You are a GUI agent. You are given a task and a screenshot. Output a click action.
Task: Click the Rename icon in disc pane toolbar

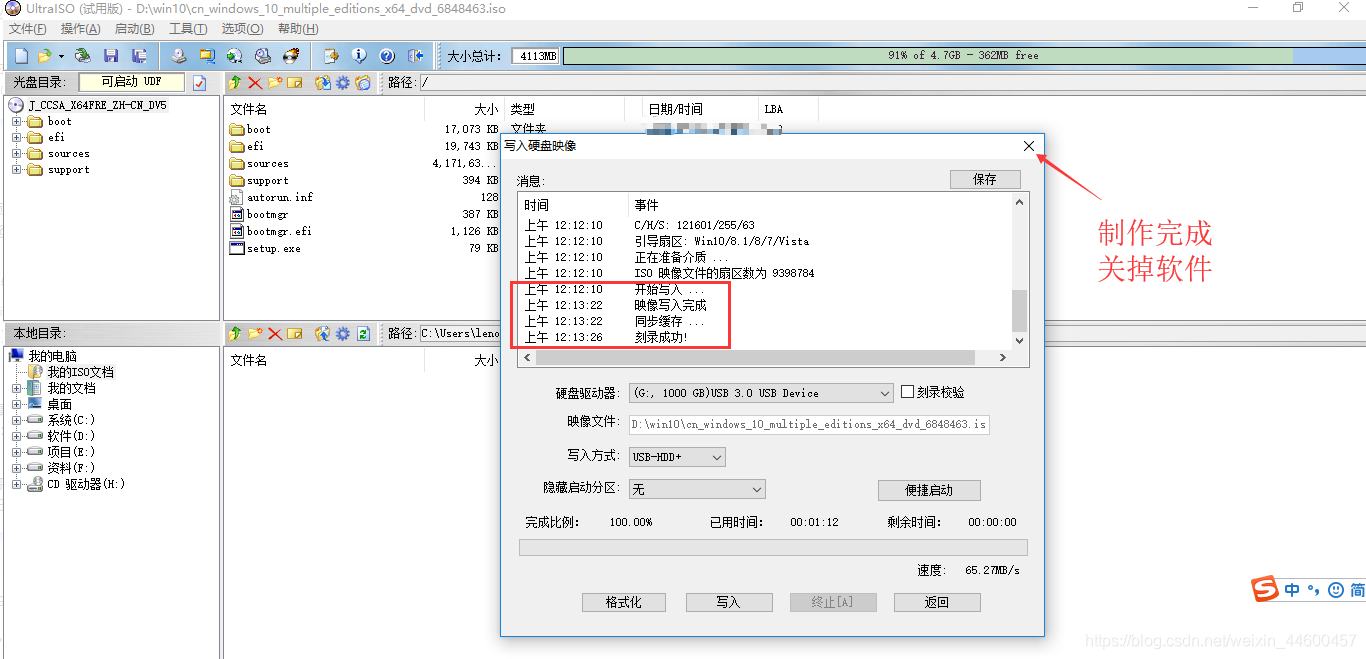tap(294, 83)
